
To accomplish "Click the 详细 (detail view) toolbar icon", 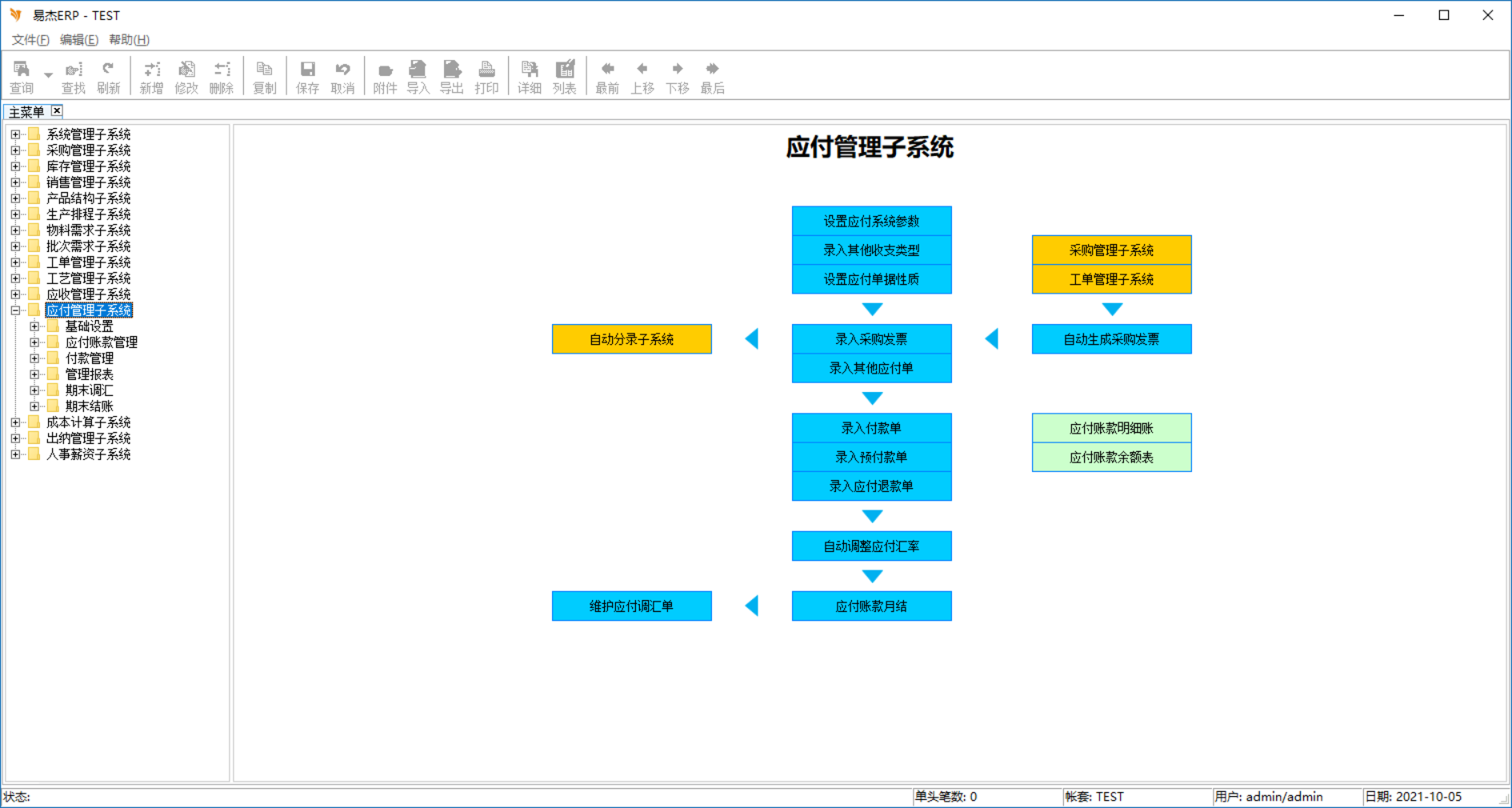I will click(x=530, y=78).
